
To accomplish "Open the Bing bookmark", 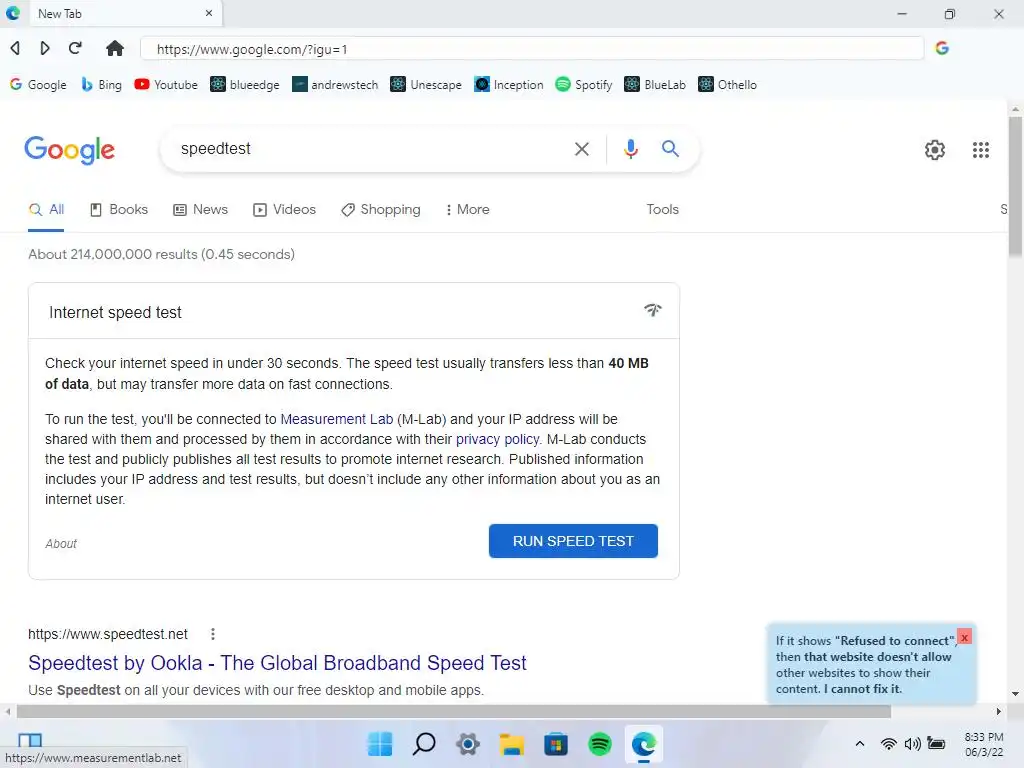I will pos(101,85).
